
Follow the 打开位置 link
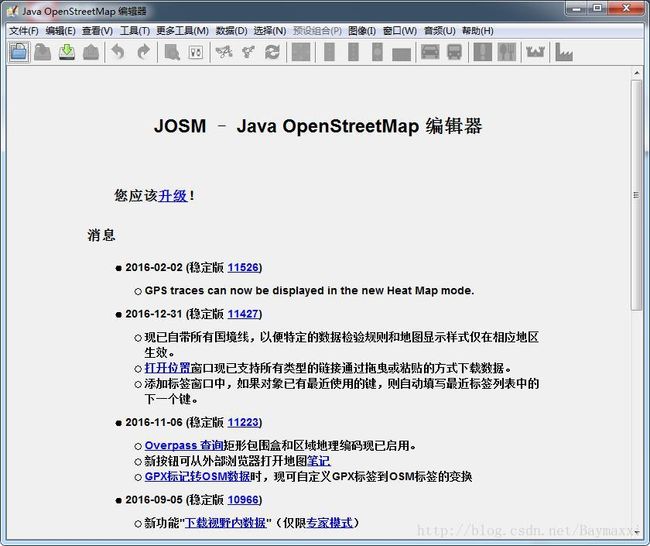click(x=167, y=368)
